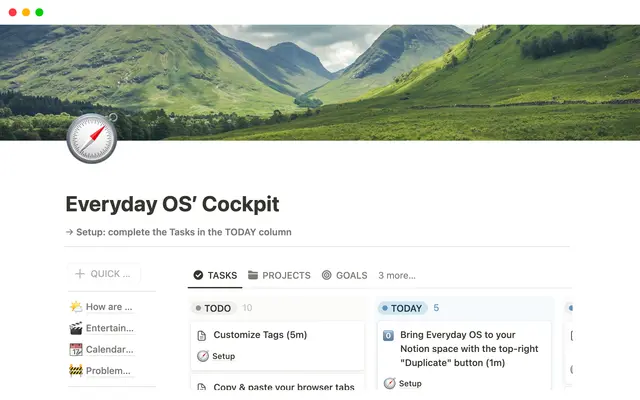640x400 pixels.
Task: Click the clapperboard icon beside Entertainment
Action: [x=76, y=328]
